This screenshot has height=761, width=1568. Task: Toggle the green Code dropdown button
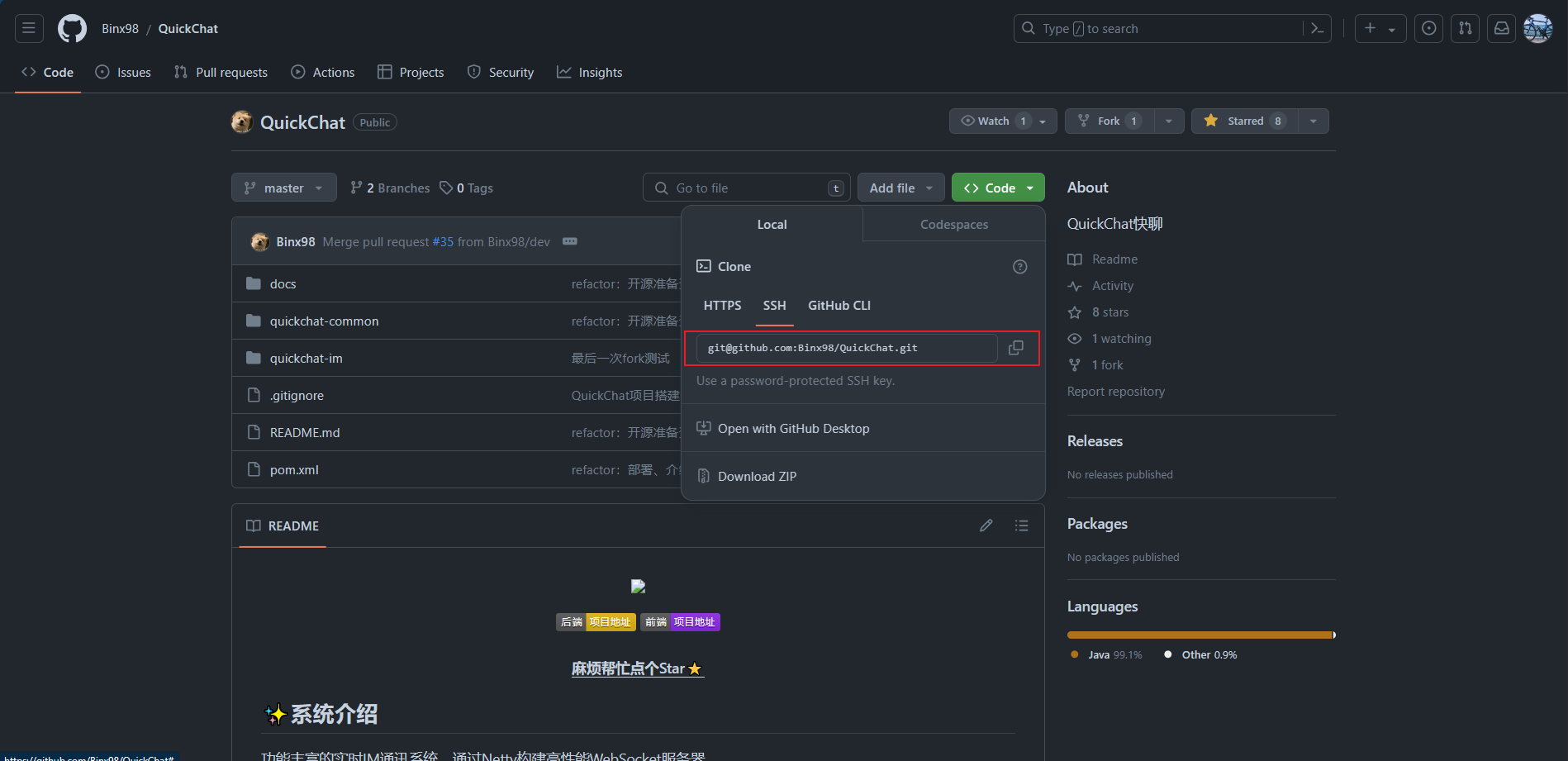click(x=998, y=188)
